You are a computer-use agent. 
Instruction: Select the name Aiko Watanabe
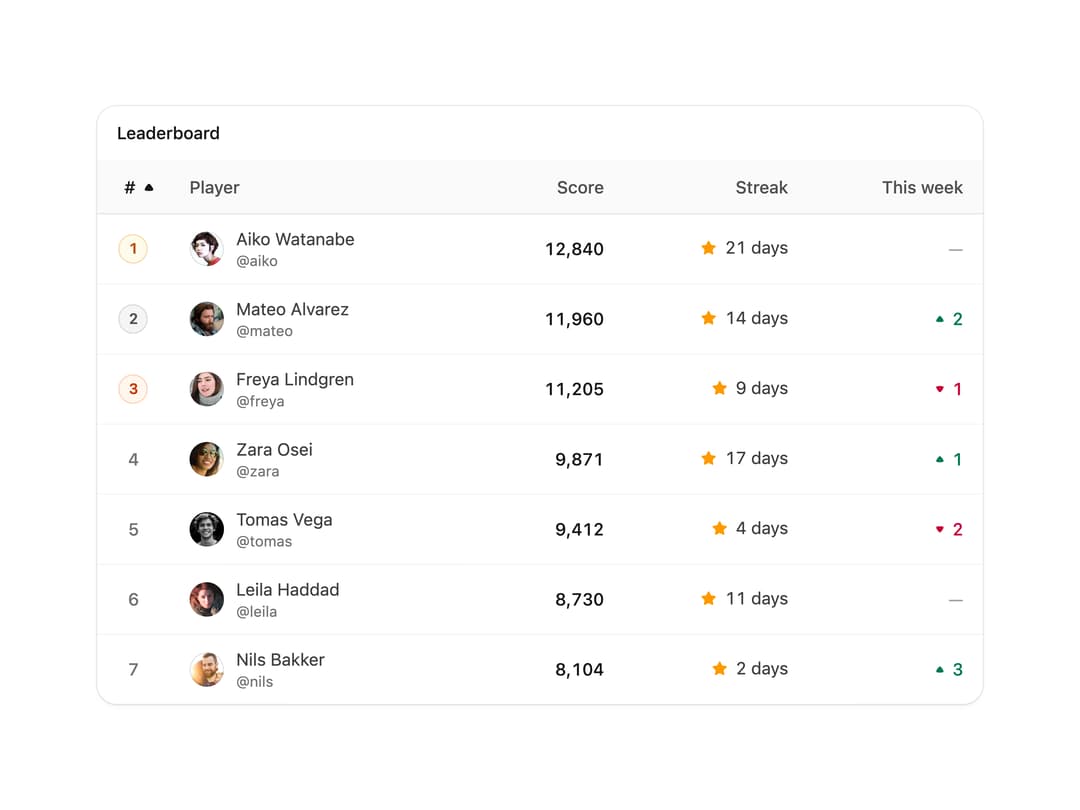(295, 239)
